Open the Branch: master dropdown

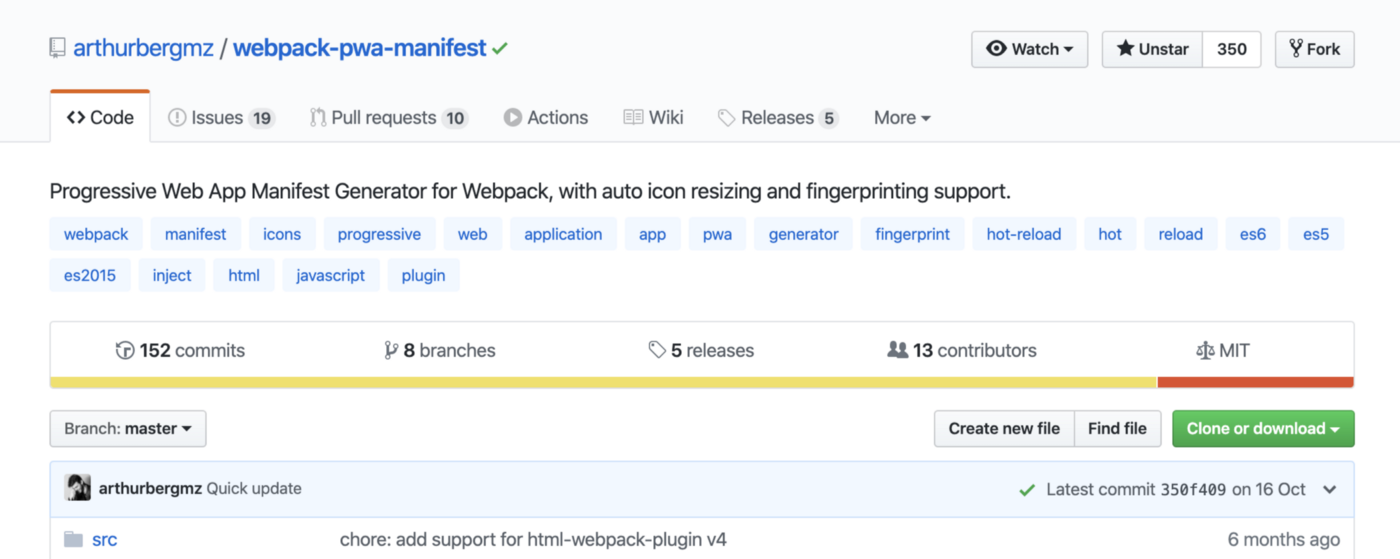(x=127, y=428)
